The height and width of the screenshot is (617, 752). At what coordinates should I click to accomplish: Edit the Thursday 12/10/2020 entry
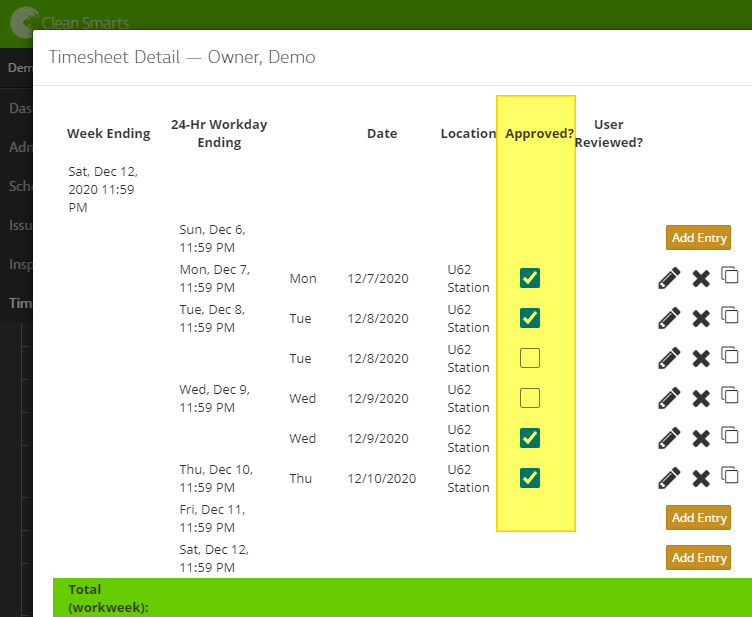click(x=669, y=478)
